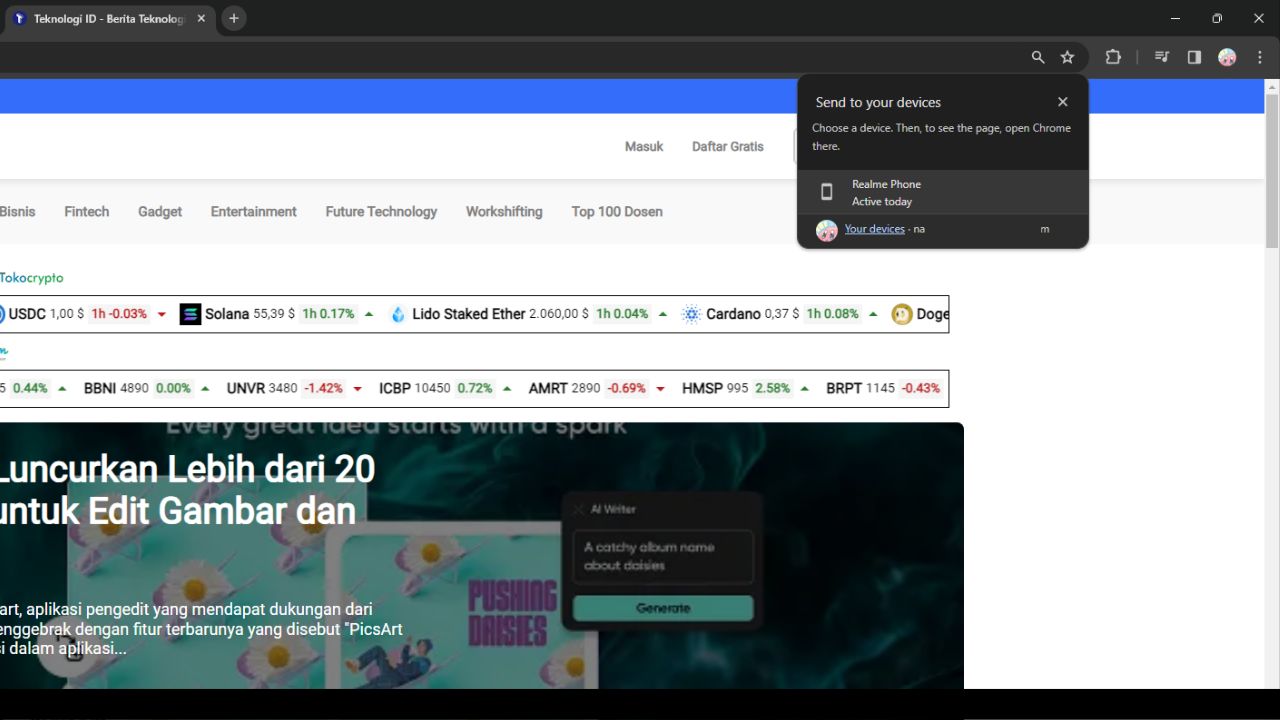
Task: Open the Chrome profile avatar
Action: pos(1227,57)
